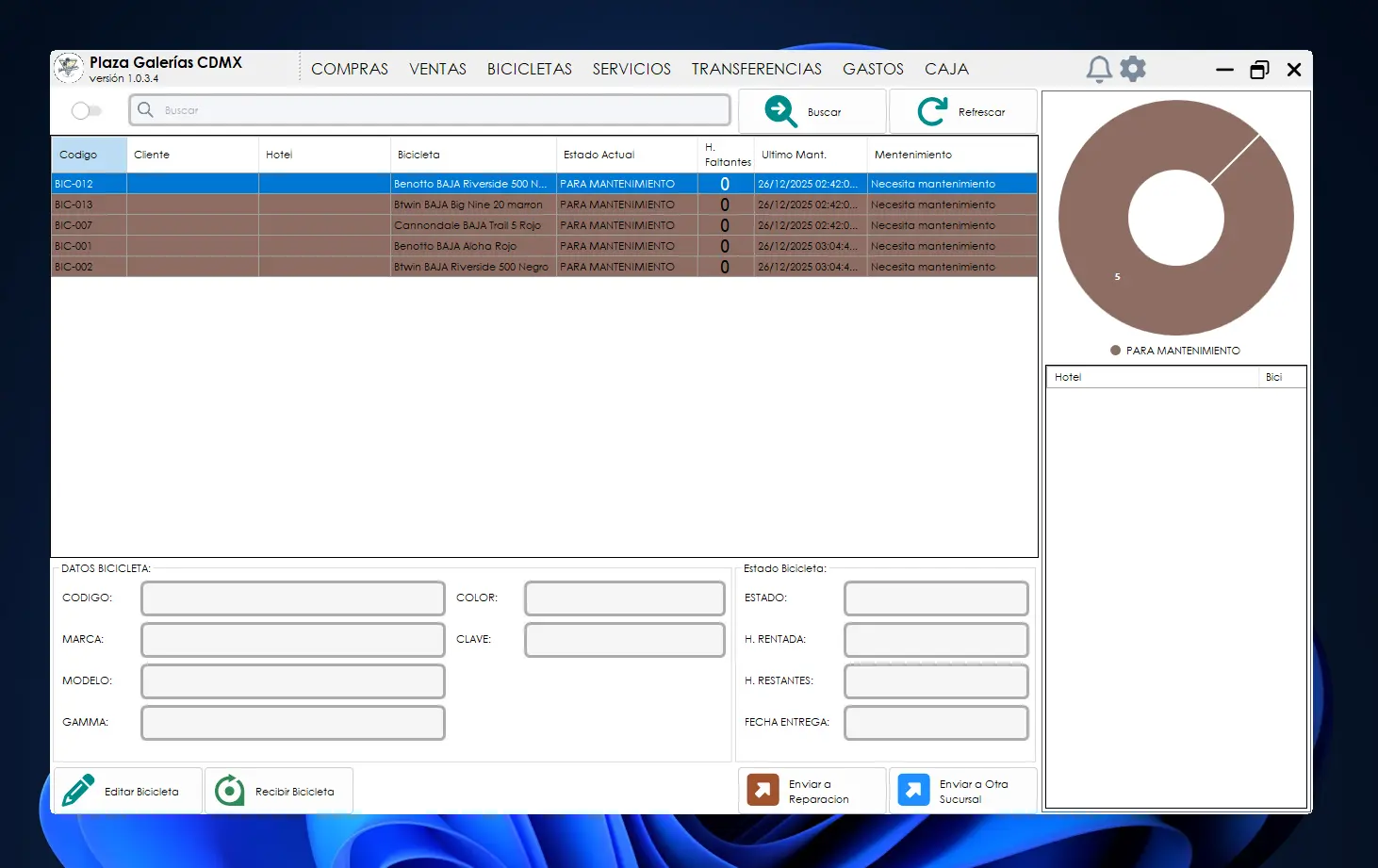Open settings with the gear icon
The width and height of the screenshot is (1378, 868).
pos(1133,68)
